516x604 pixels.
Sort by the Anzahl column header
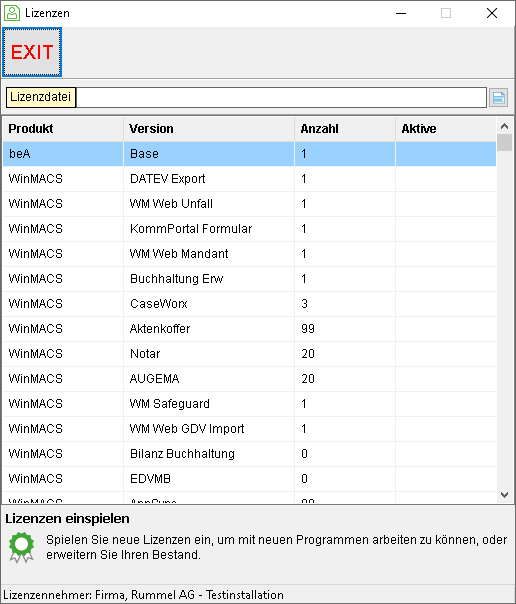345,129
